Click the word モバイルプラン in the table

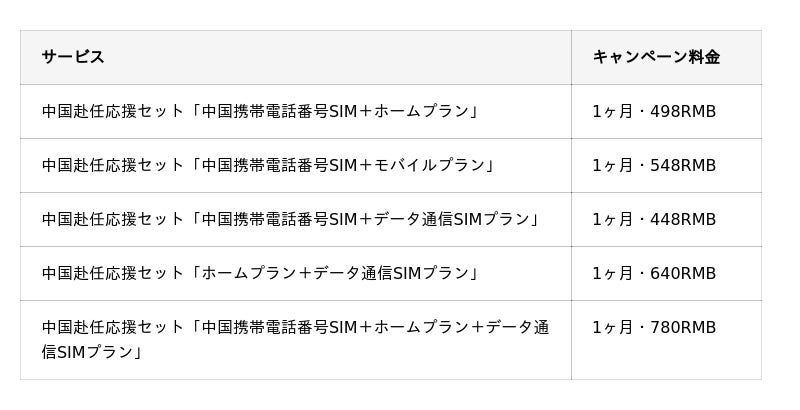pos(430,165)
